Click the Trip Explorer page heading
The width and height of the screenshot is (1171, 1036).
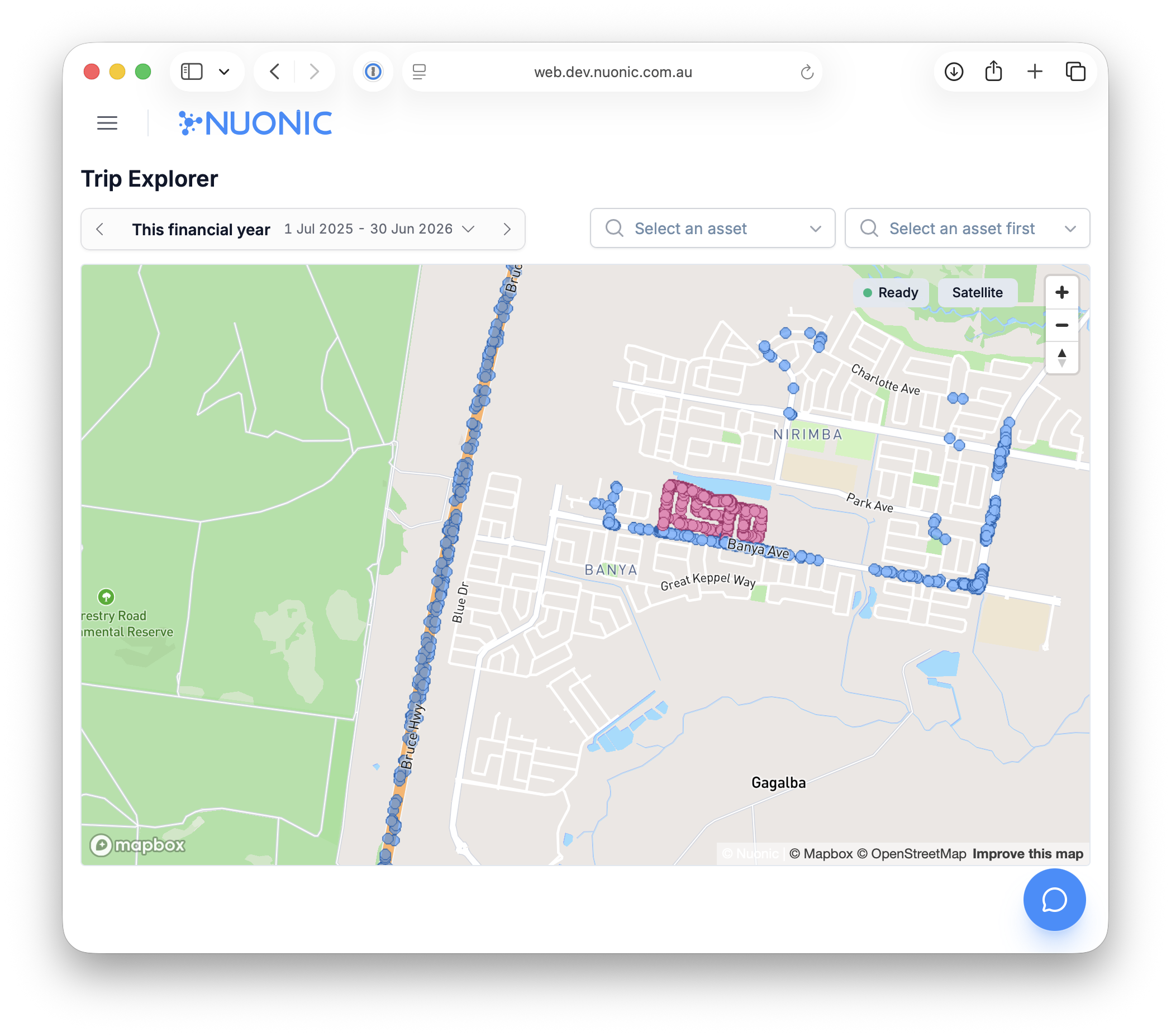point(149,179)
